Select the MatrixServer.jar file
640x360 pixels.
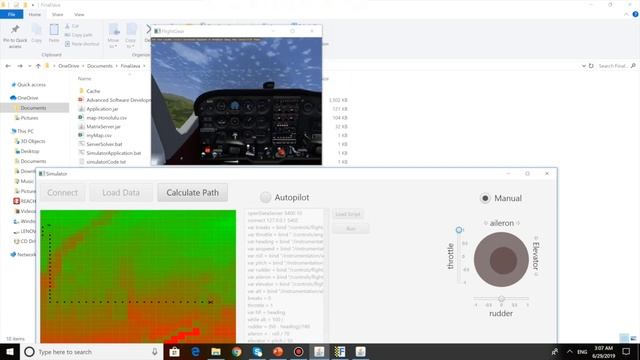pos(103,127)
